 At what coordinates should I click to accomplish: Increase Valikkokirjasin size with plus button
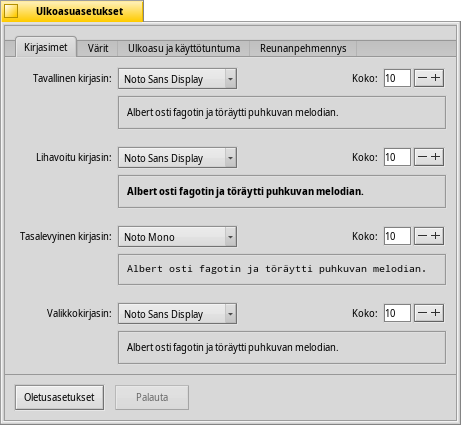click(436, 313)
